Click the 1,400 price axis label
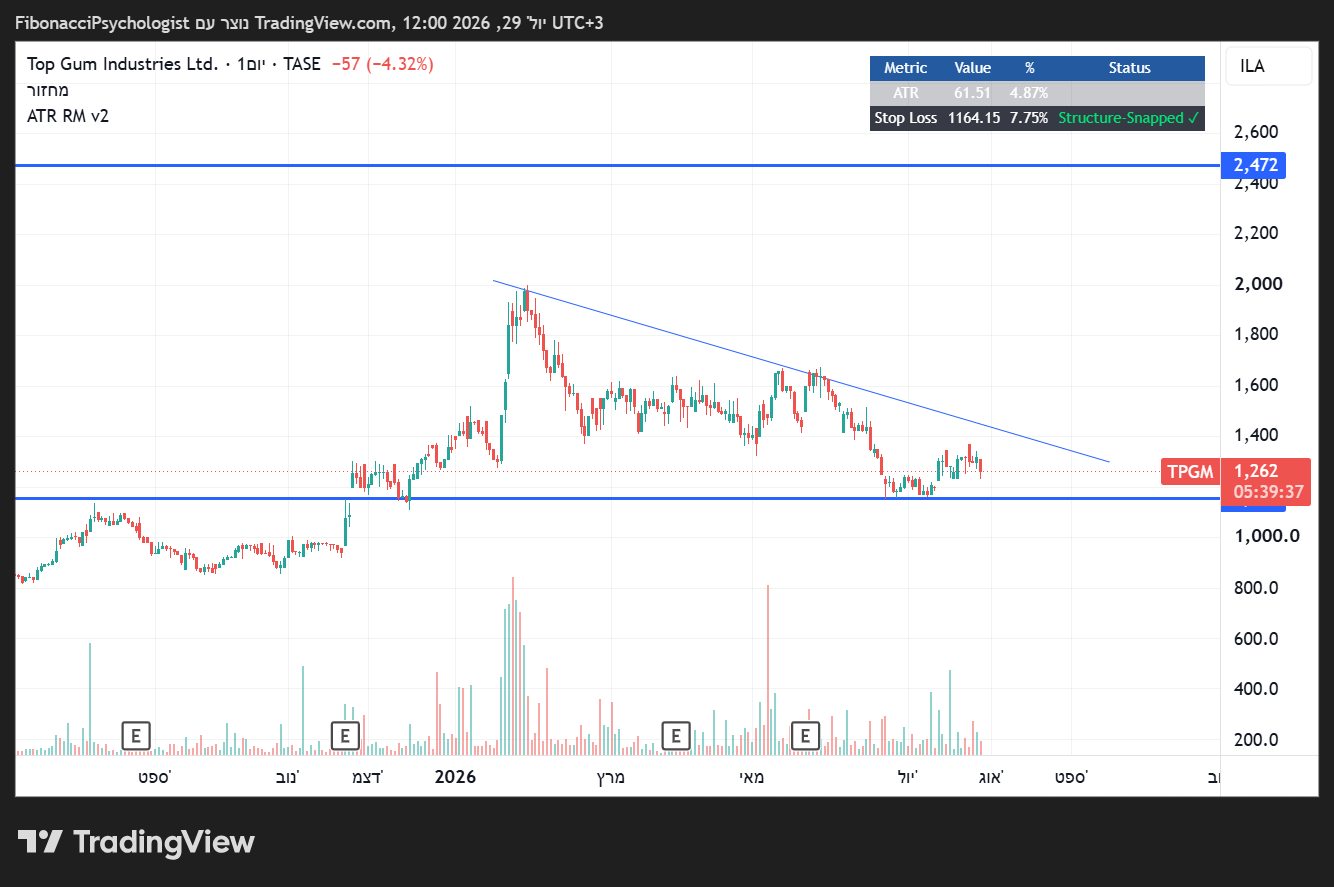The image size is (1334, 887). click(x=1257, y=435)
